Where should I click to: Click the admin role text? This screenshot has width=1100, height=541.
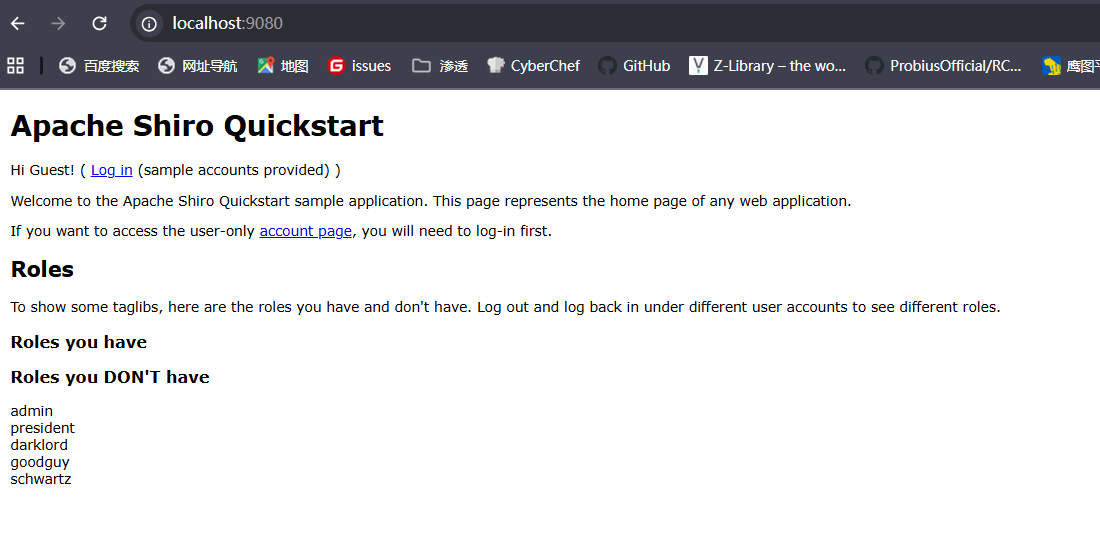tap(32, 411)
